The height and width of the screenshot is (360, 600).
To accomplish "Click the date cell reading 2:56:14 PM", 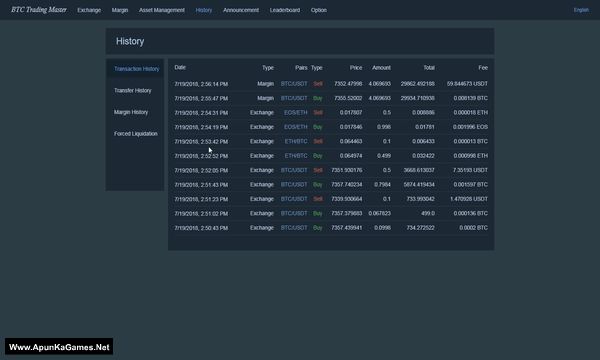I will (x=201, y=84).
